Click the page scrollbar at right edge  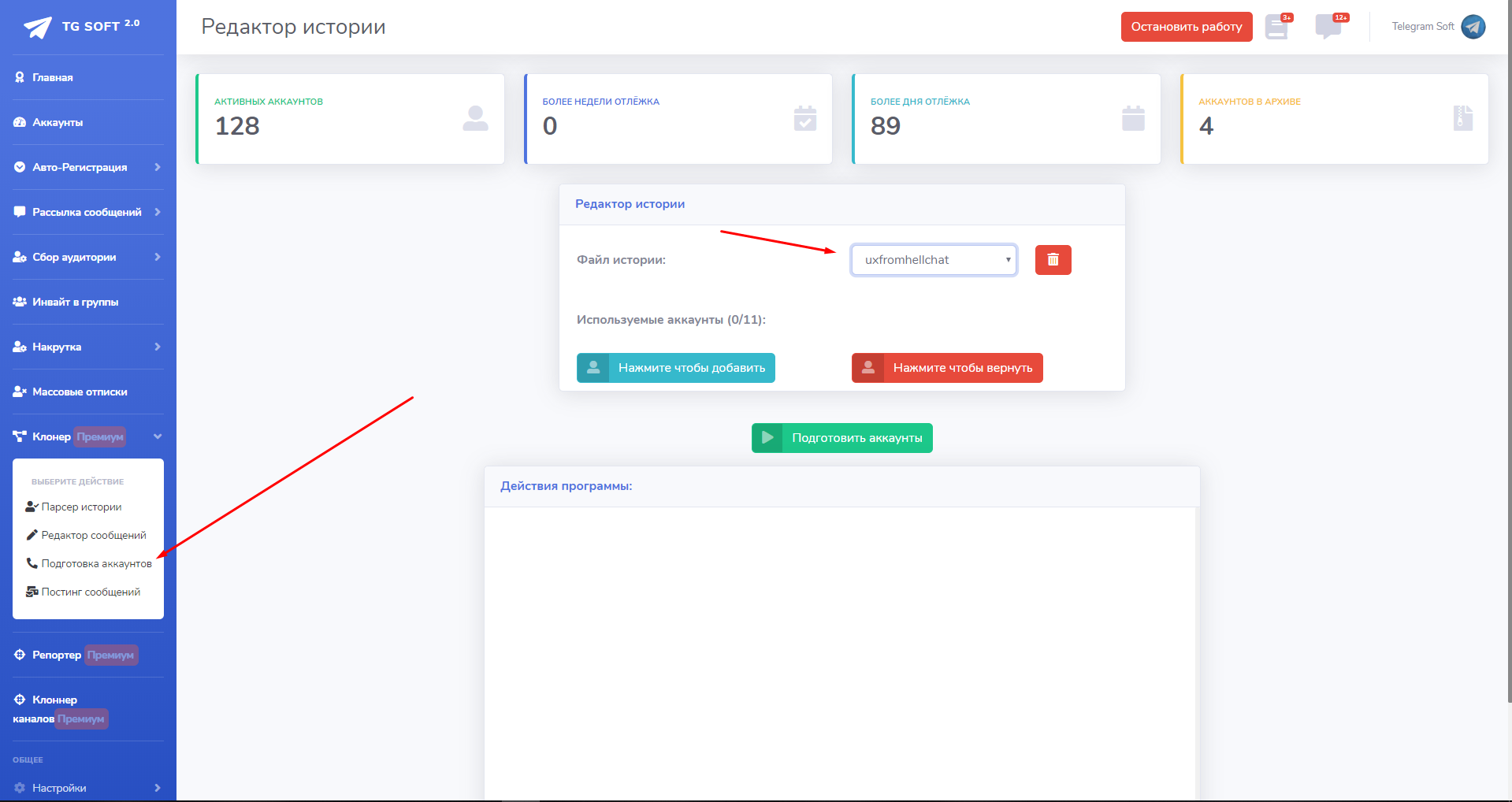point(1509,351)
